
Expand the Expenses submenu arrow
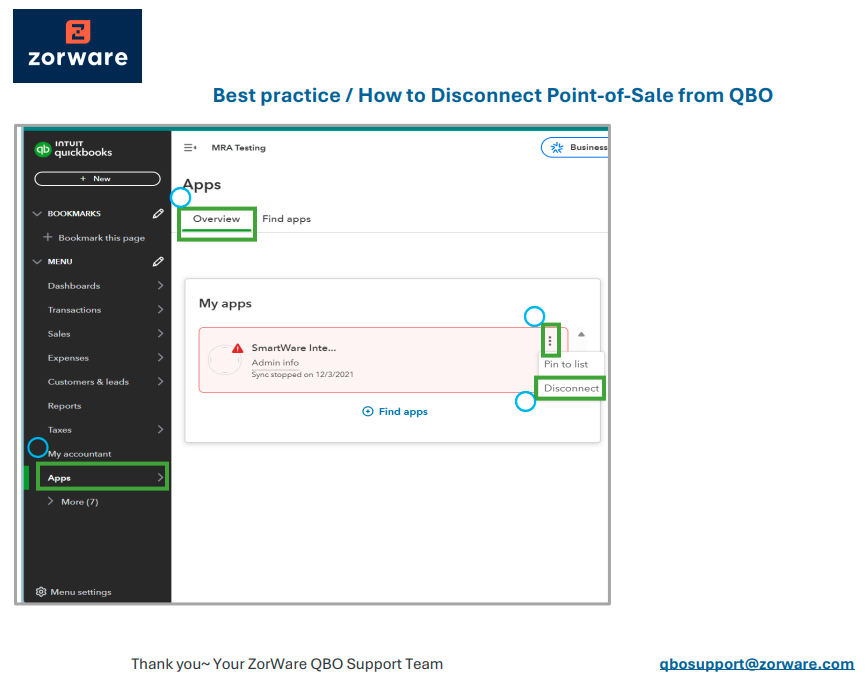[160, 357]
